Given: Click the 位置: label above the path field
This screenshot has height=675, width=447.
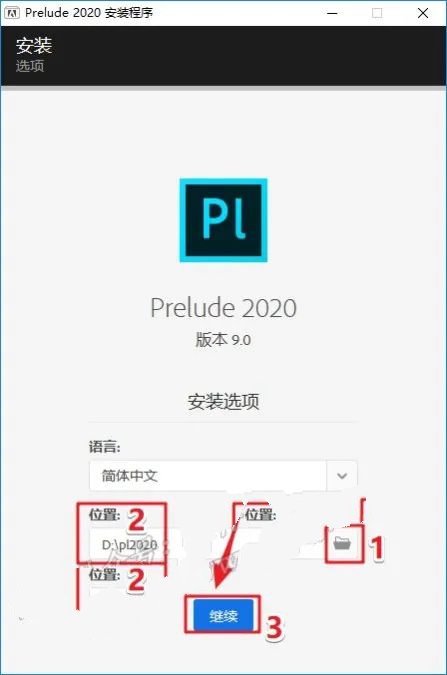Looking at the screenshot, I should click(x=105, y=514).
